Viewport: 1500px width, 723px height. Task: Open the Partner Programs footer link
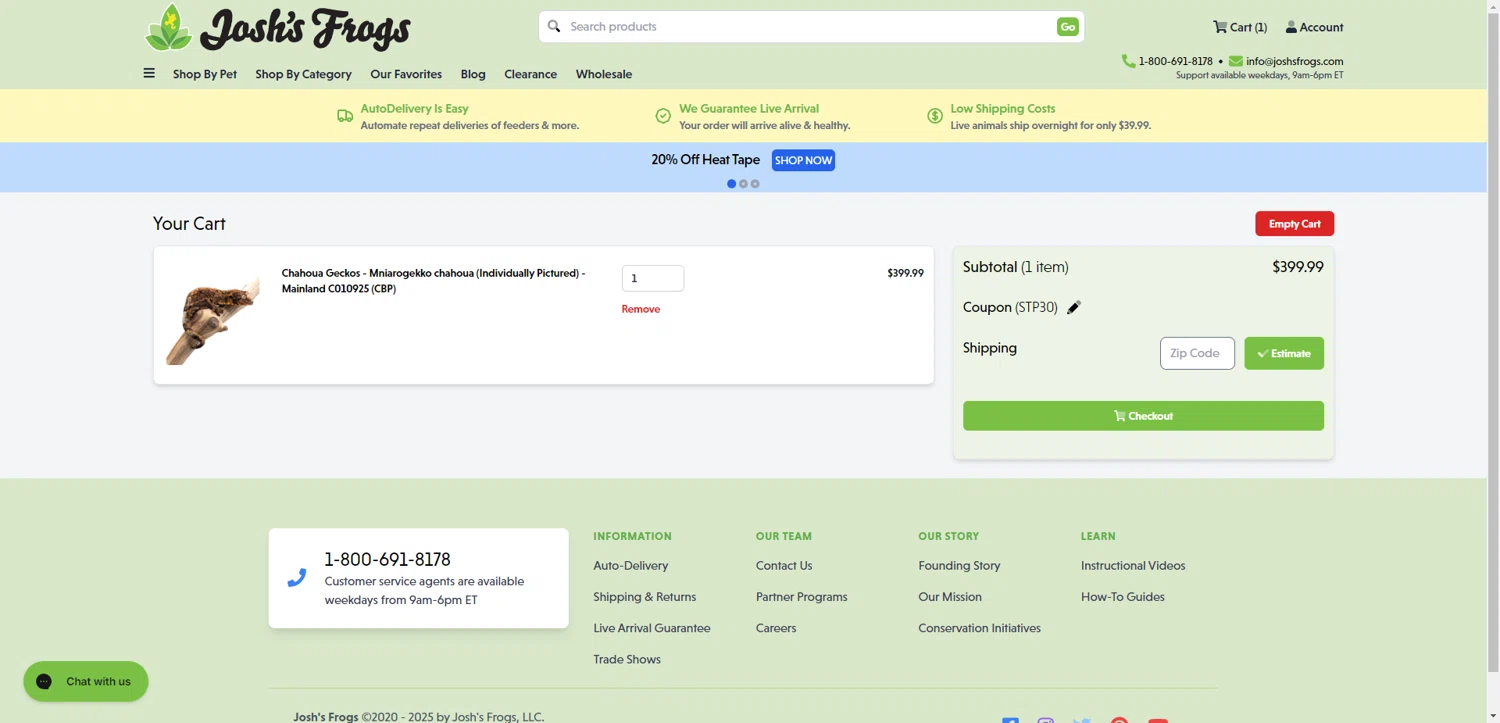point(802,597)
